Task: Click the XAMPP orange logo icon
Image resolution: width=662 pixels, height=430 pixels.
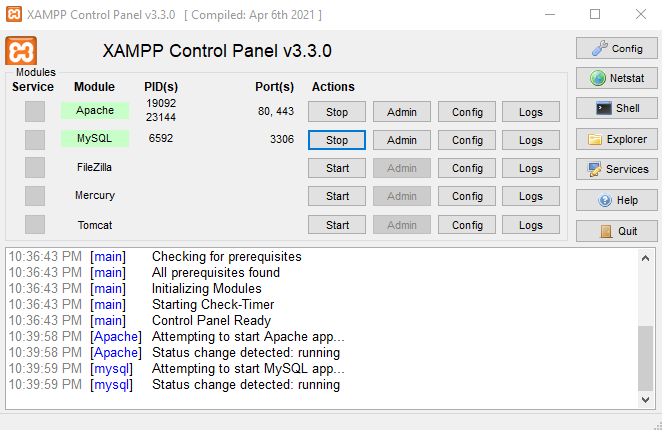Action: [x=21, y=51]
